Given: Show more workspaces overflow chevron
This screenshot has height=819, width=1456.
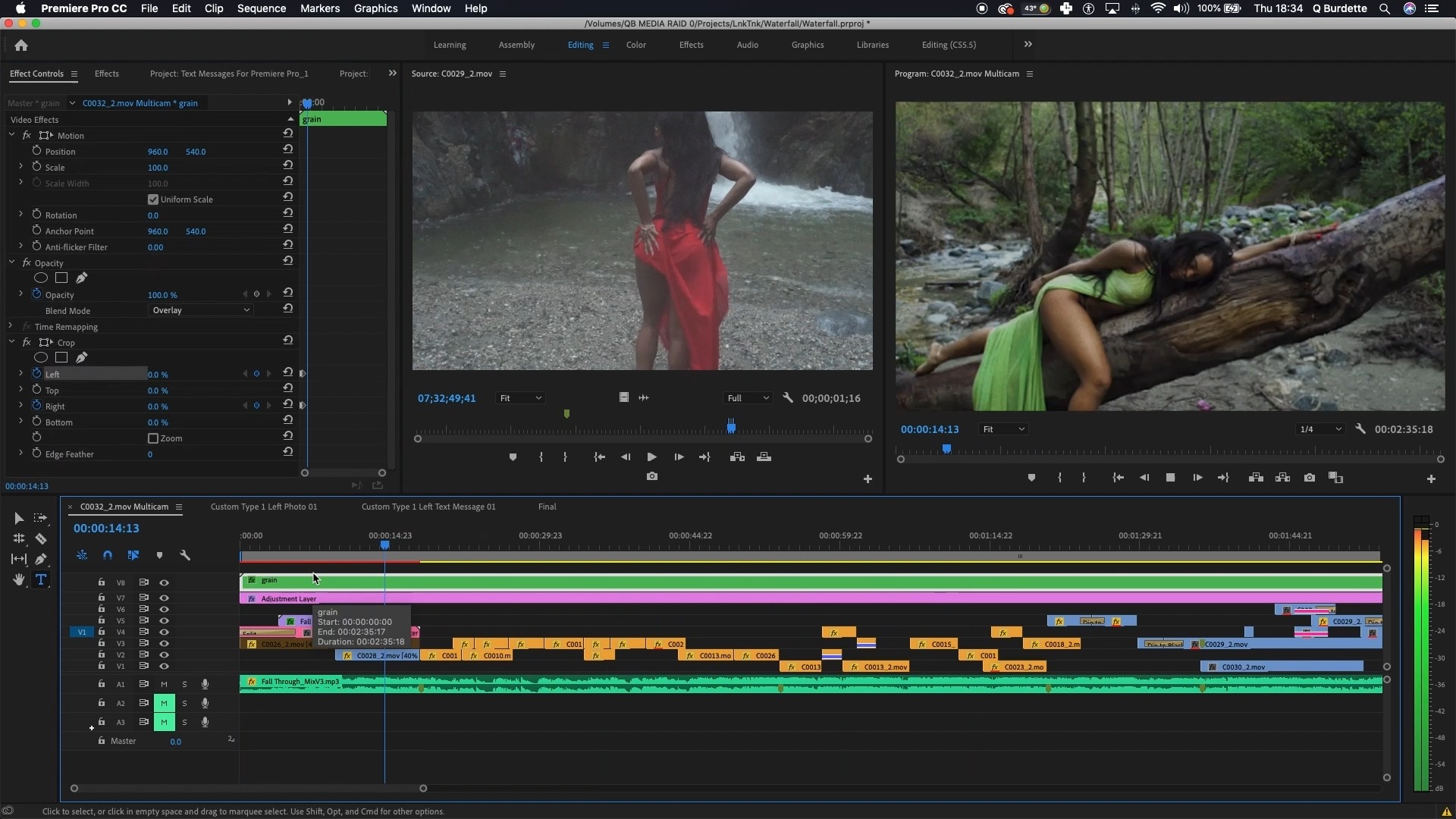Looking at the screenshot, I should (x=1028, y=44).
